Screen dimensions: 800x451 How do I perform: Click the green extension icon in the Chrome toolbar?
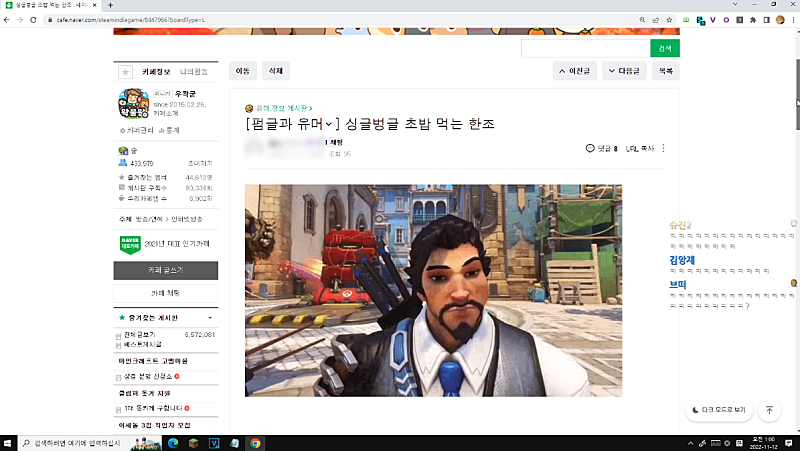686,20
